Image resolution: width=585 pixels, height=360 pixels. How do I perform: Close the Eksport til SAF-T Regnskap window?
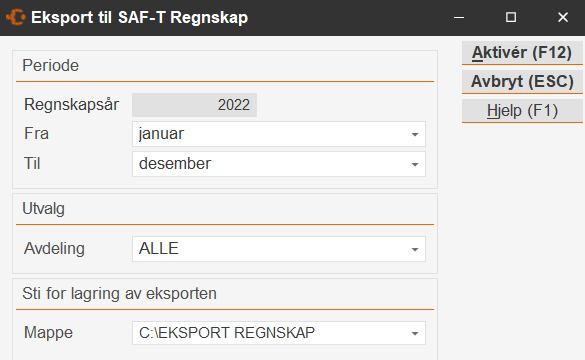click(x=563, y=18)
